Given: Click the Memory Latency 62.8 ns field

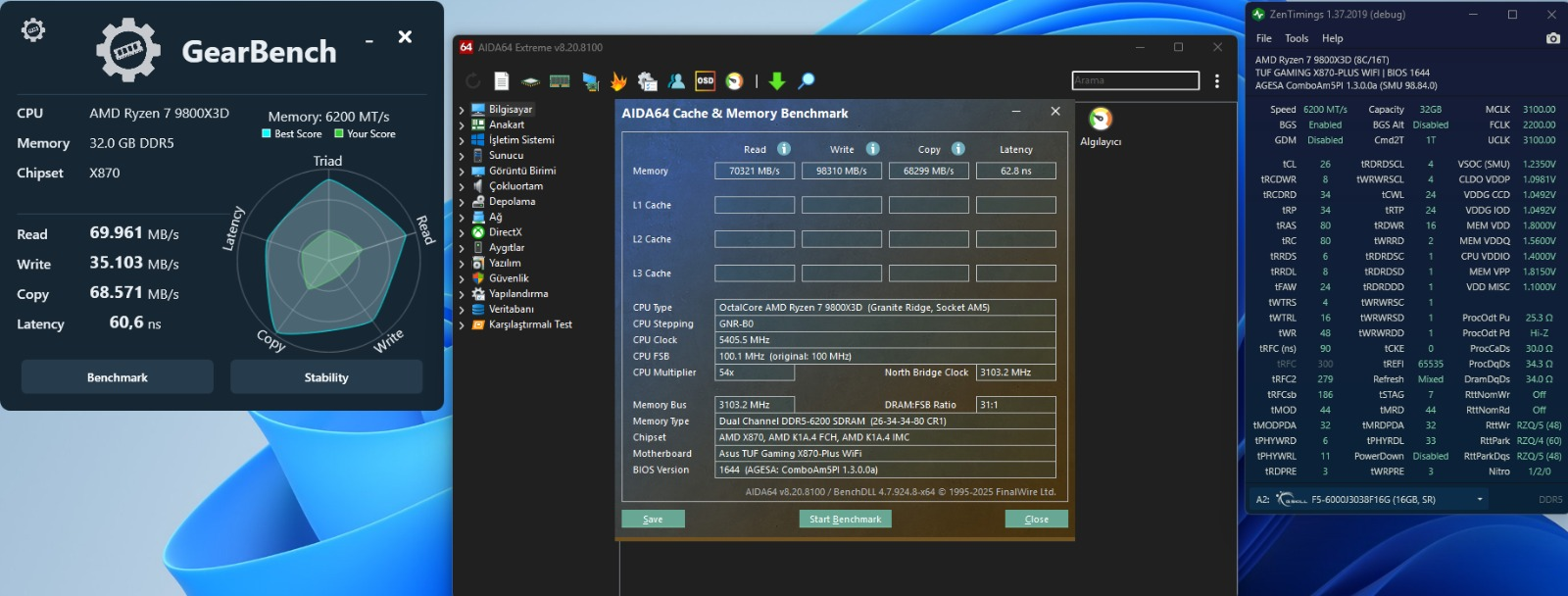Looking at the screenshot, I should click(1016, 171).
